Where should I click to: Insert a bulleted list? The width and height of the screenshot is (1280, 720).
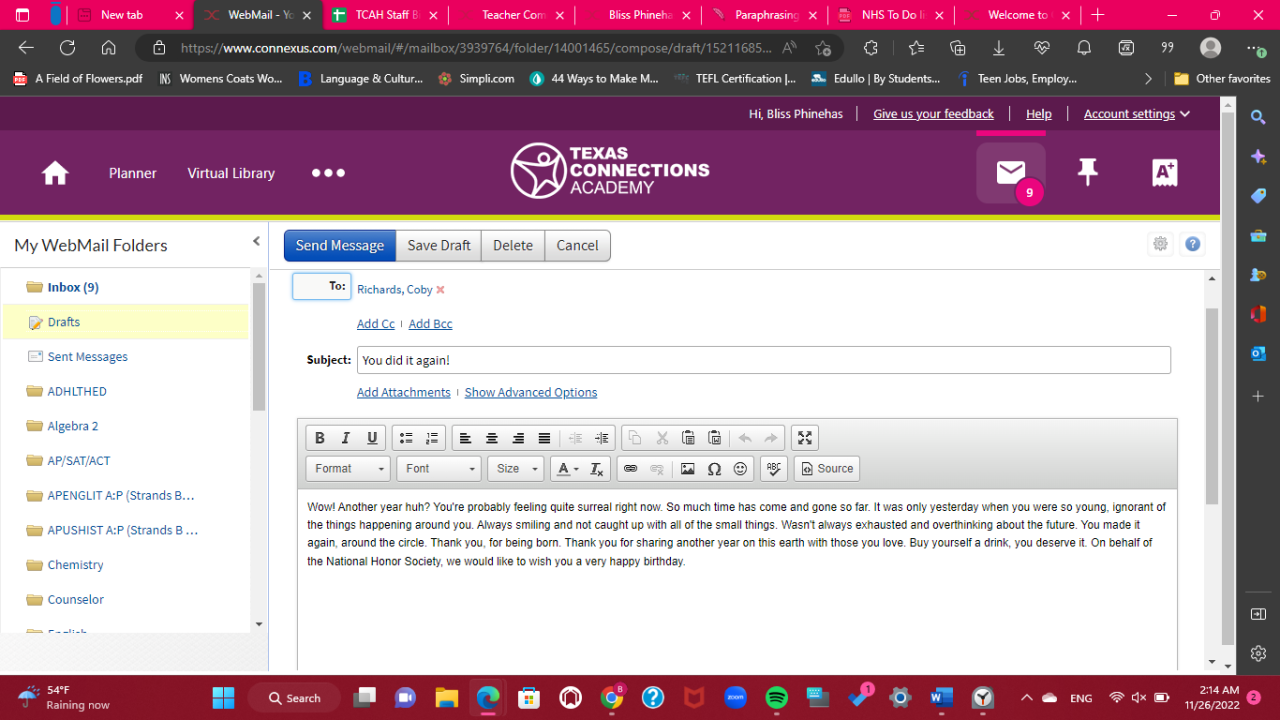click(x=406, y=438)
